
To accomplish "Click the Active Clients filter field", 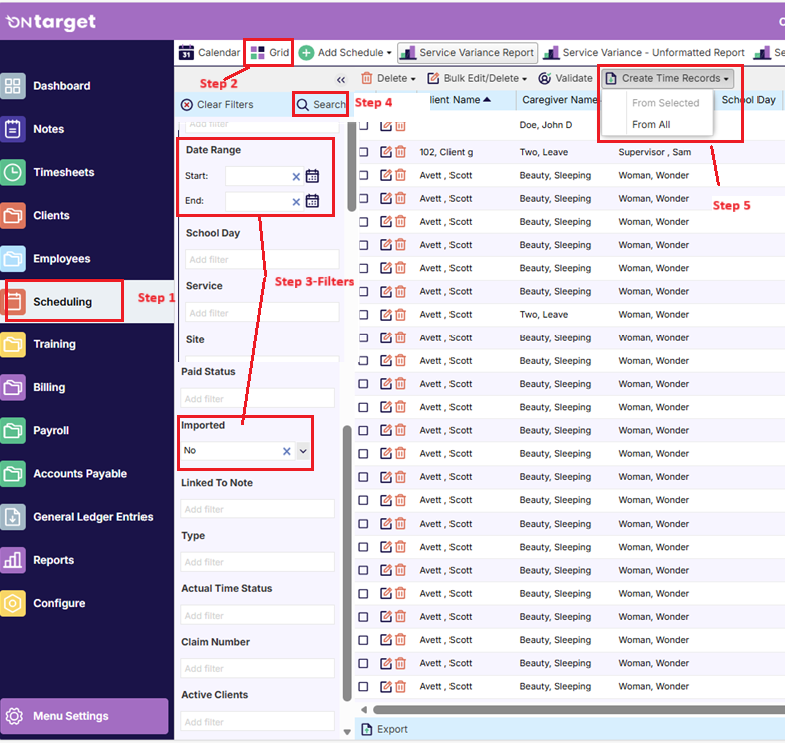I will [257, 721].
